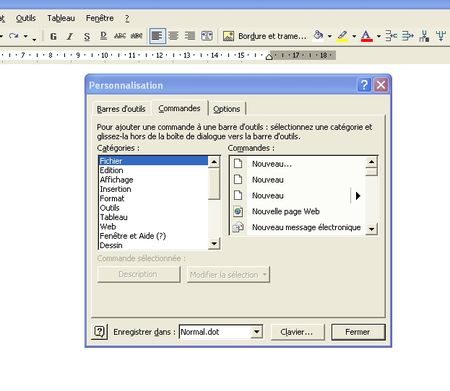Click the greyed Description button
Viewport: 450px width, 391px height.
(x=138, y=274)
